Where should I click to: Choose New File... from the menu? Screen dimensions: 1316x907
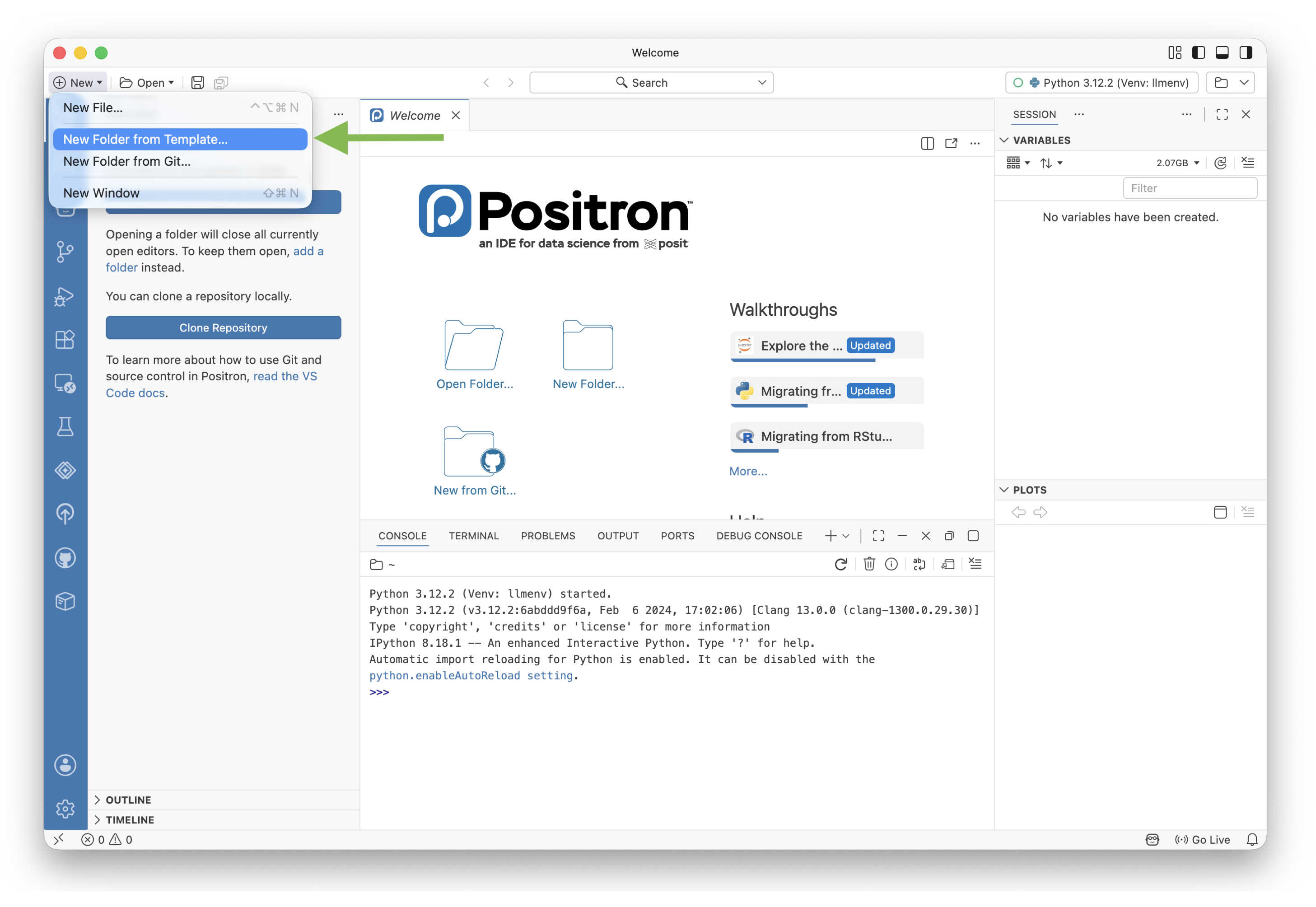tap(180, 108)
